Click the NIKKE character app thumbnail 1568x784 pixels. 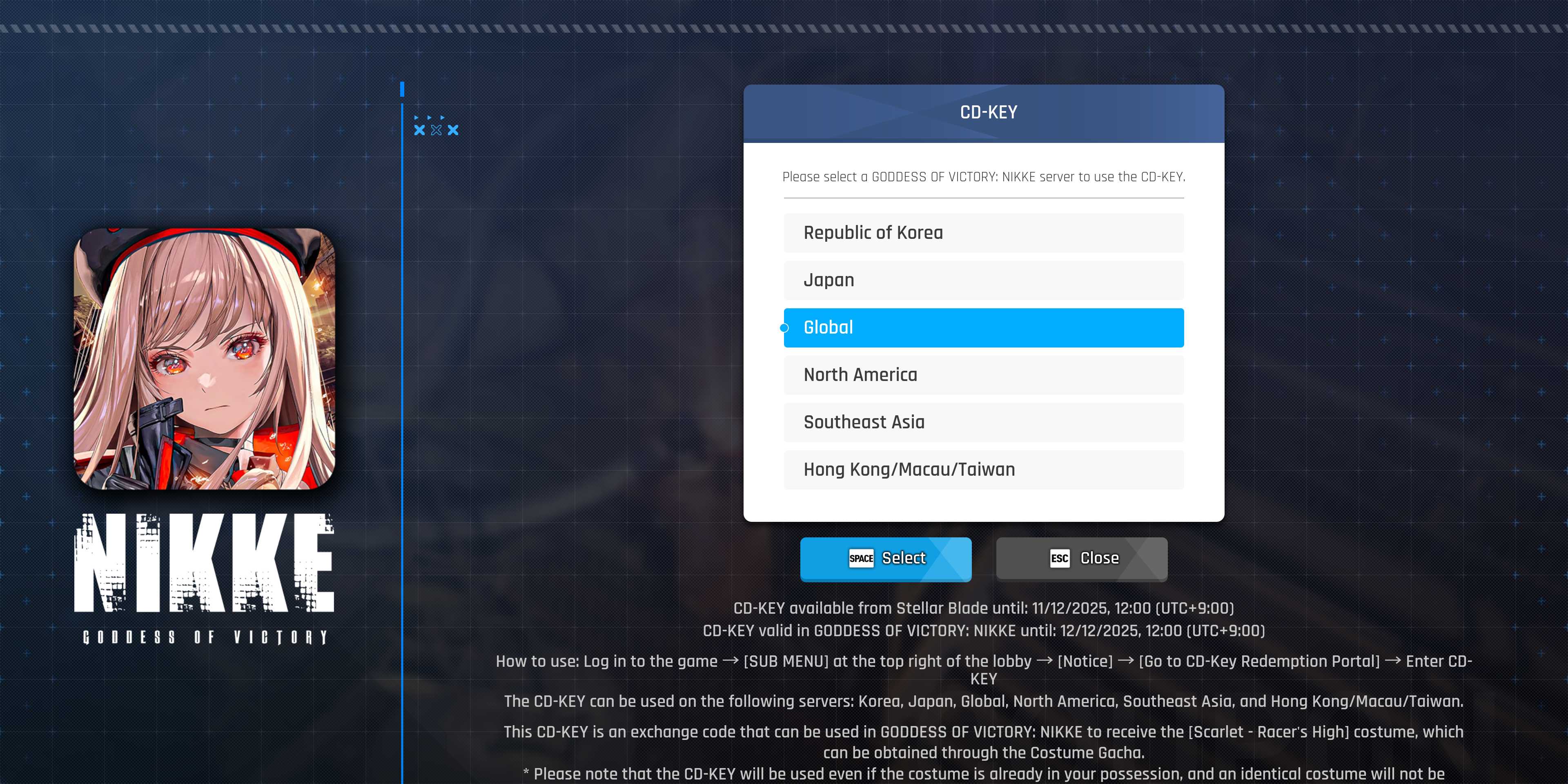coord(205,359)
